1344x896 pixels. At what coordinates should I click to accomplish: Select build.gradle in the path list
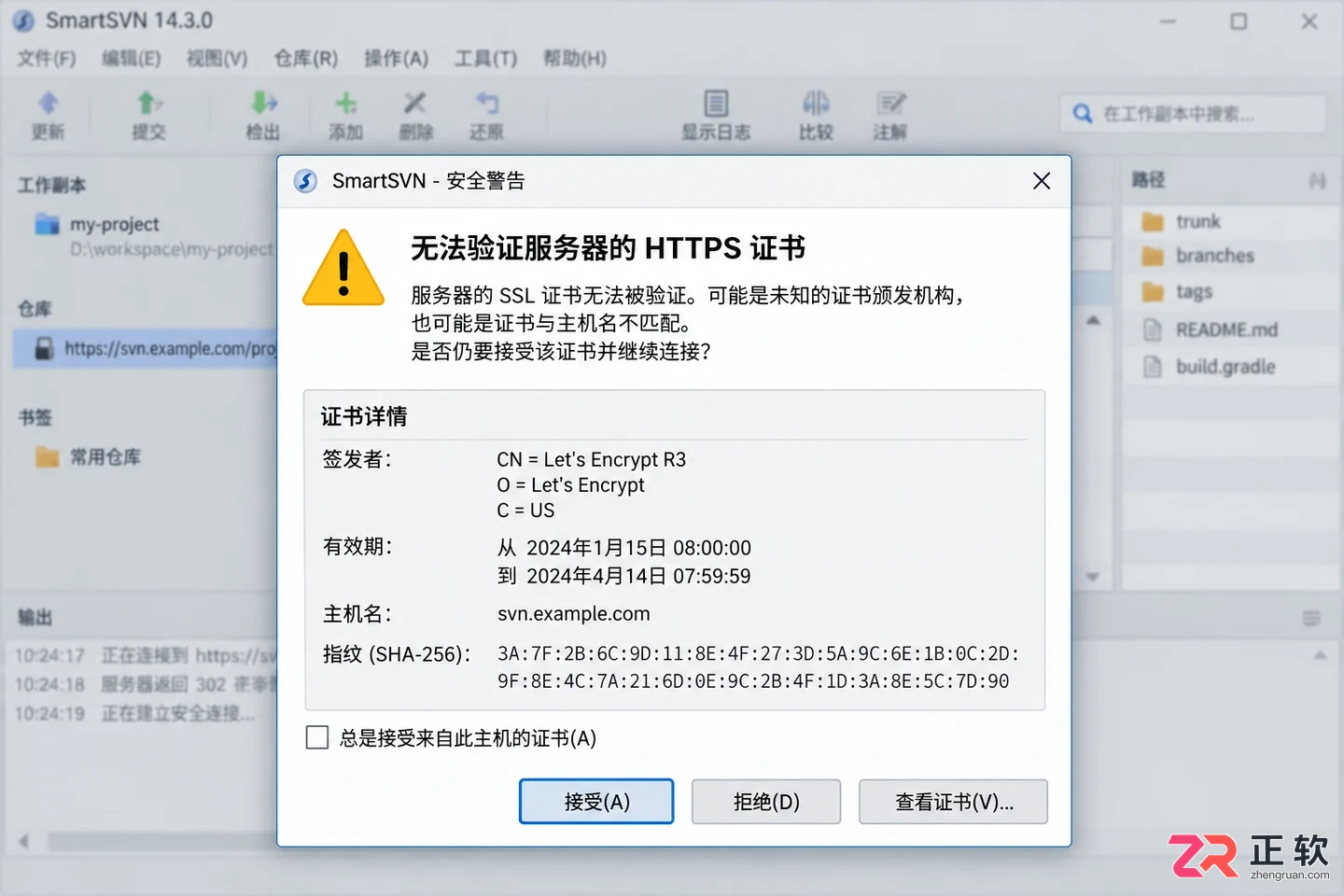1231,367
